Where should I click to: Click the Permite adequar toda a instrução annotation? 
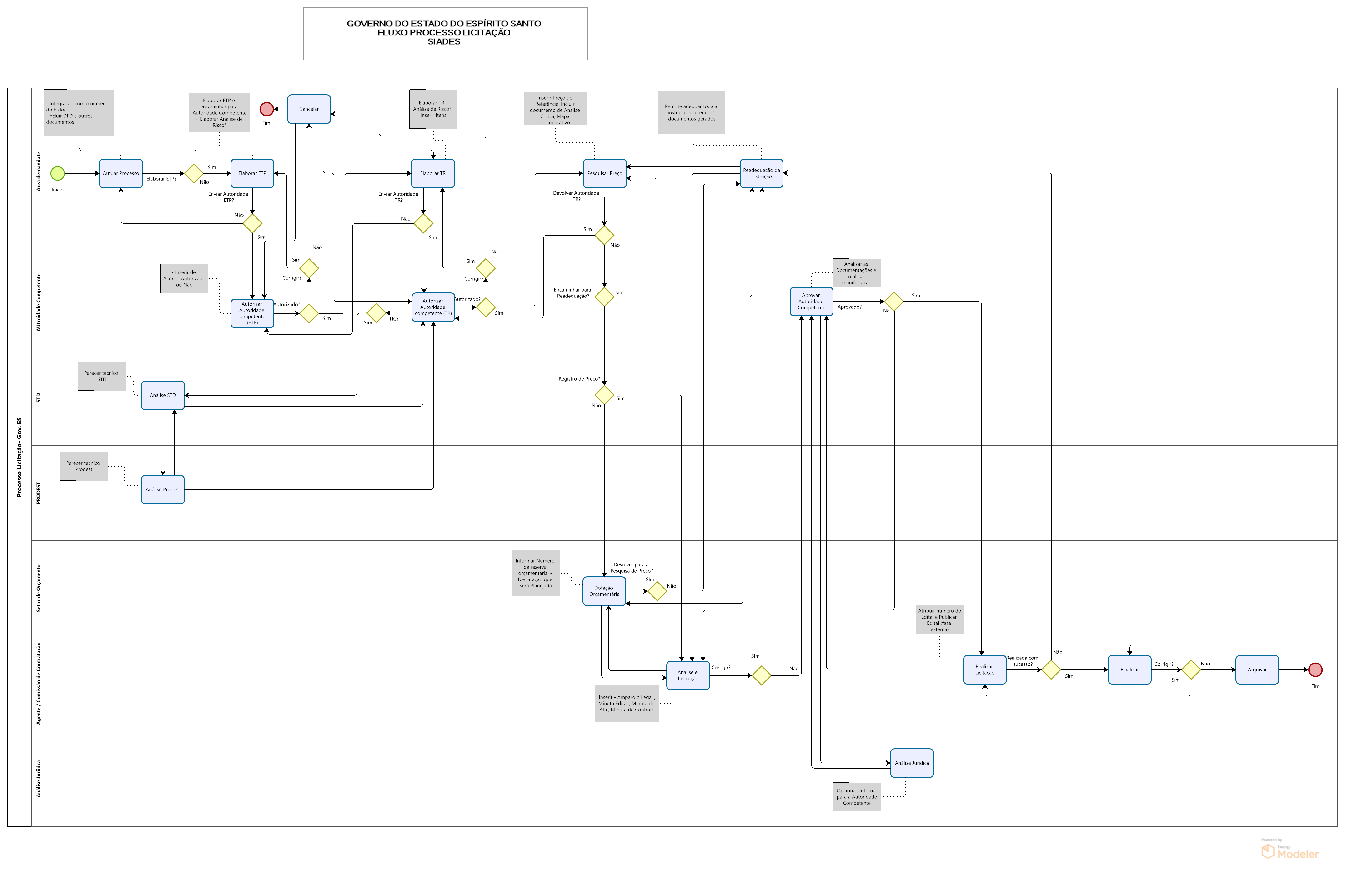[x=691, y=113]
